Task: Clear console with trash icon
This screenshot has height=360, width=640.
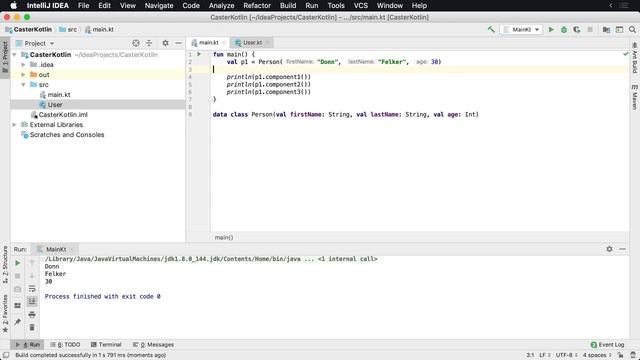Action: [x=32, y=327]
